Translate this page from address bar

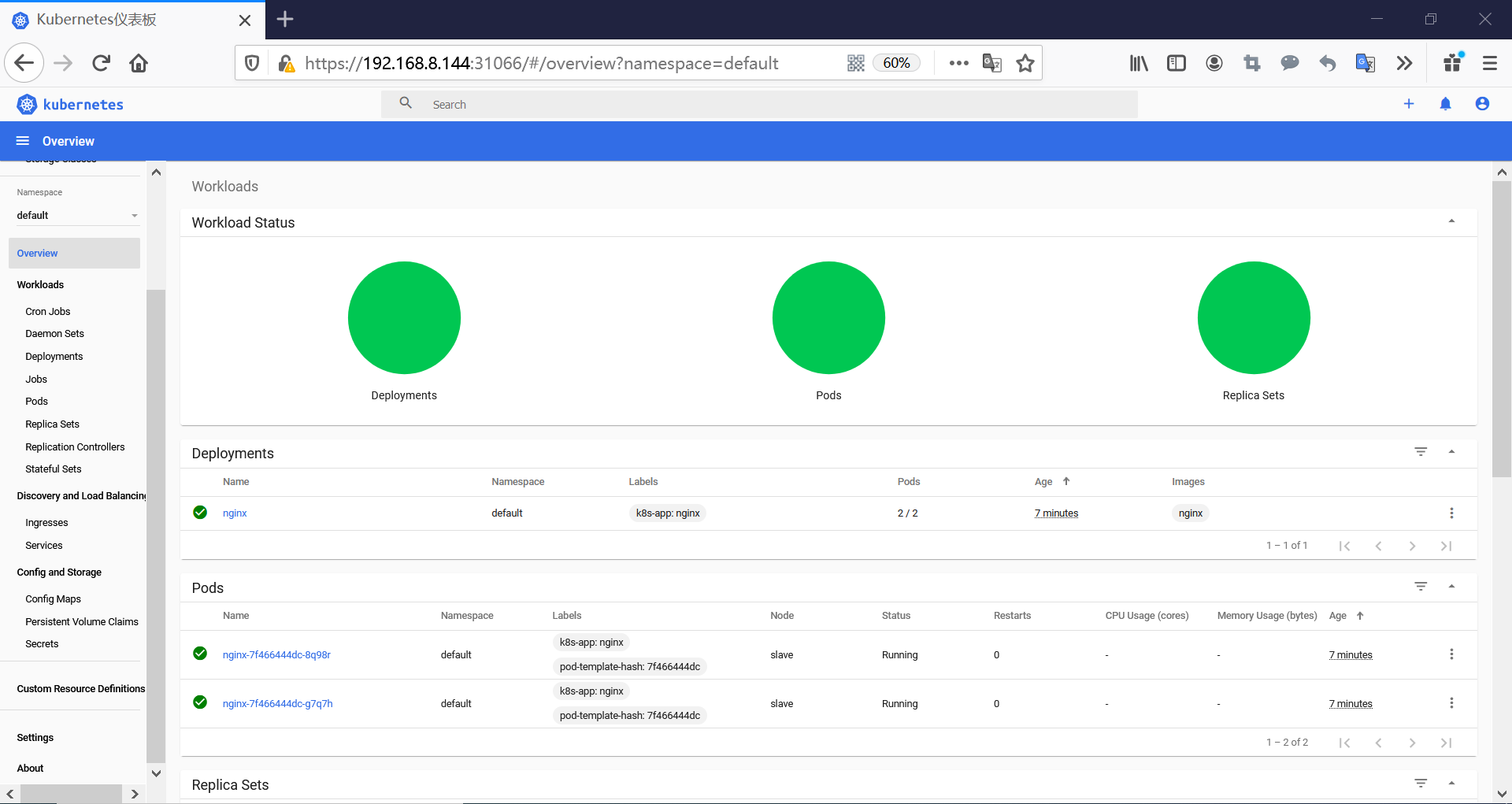992,63
